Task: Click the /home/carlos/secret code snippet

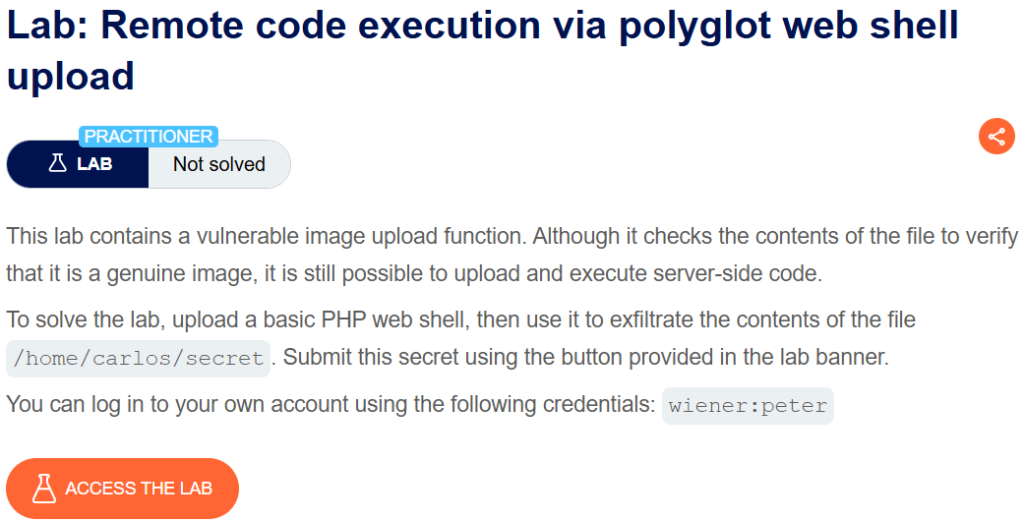Action: click(x=138, y=358)
